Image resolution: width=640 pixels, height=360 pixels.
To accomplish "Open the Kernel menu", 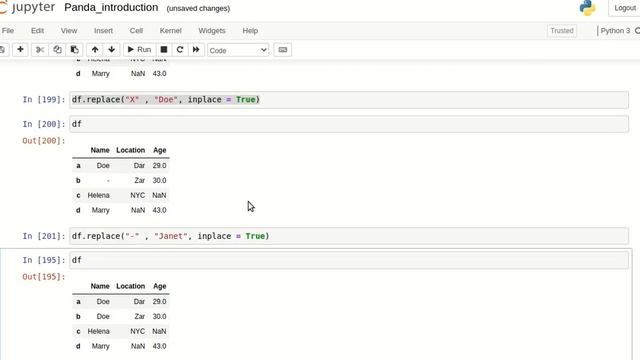I will [x=171, y=31].
